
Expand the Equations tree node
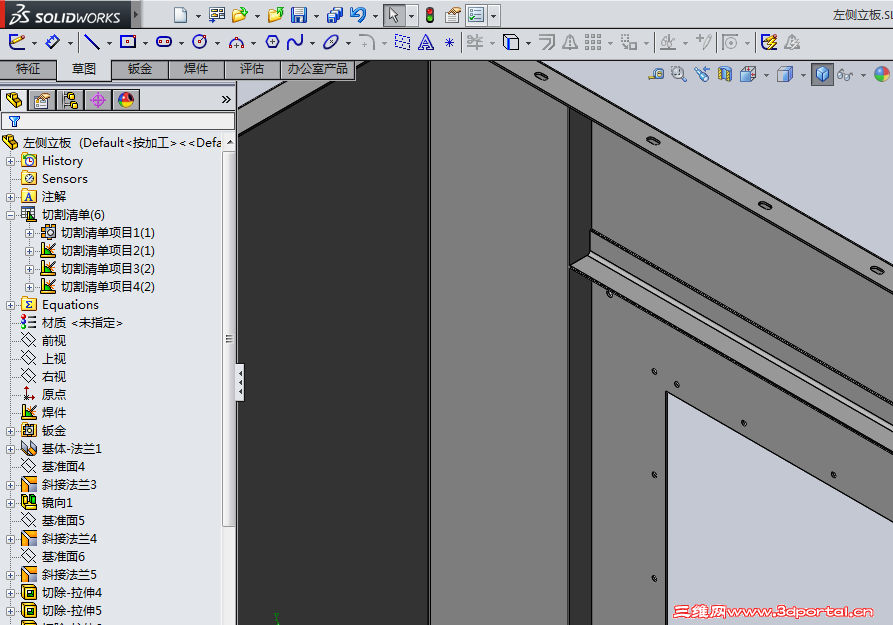click(x=10, y=305)
